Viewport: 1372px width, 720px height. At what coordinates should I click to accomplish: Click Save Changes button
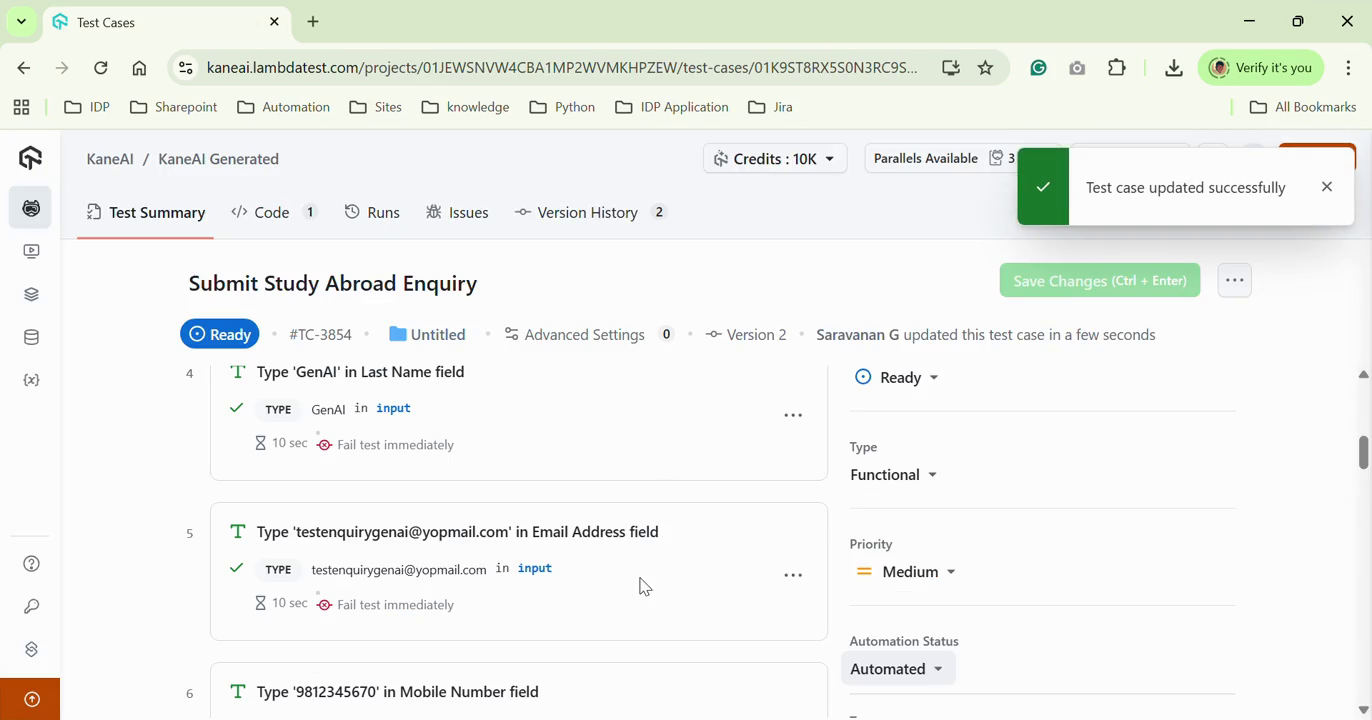tap(1099, 281)
